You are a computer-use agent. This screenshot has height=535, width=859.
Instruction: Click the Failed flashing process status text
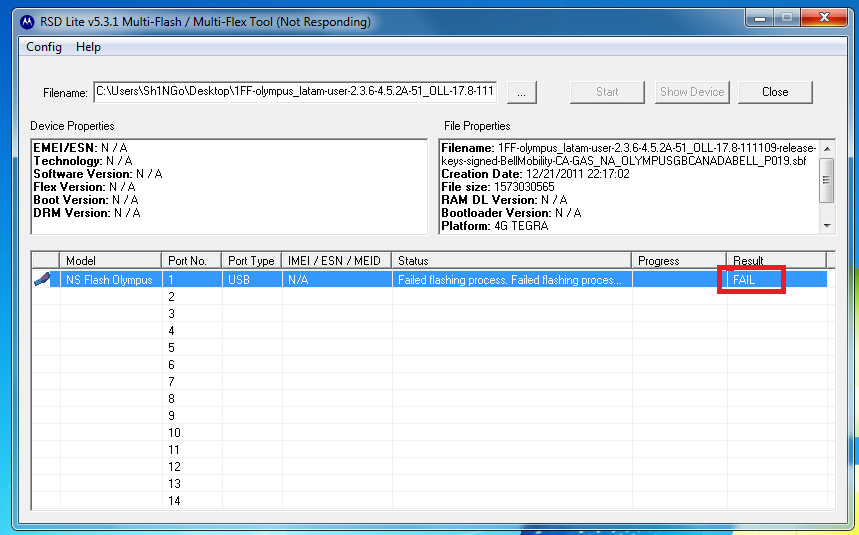509,280
